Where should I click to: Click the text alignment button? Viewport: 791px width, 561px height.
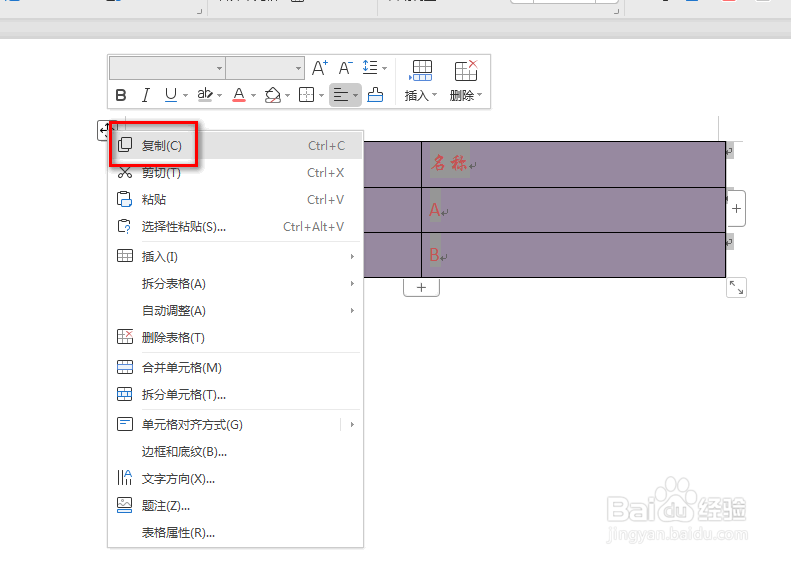point(341,95)
